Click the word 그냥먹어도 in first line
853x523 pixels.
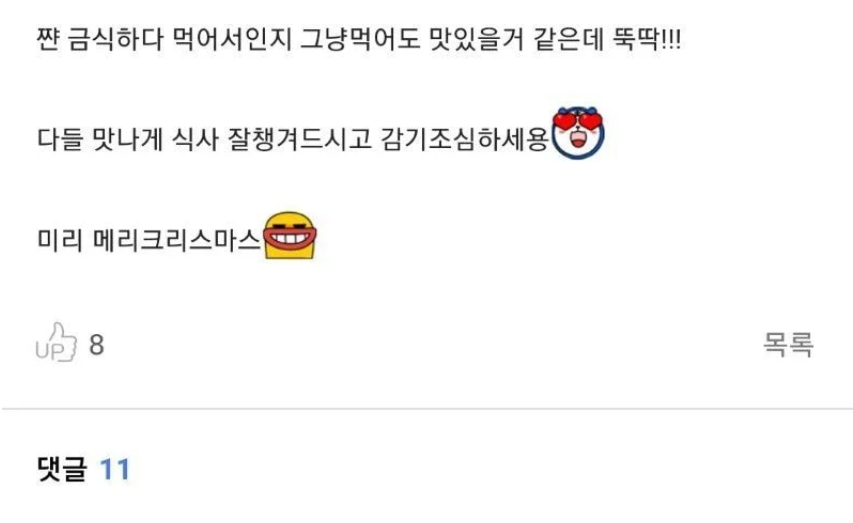click(x=360, y=39)
